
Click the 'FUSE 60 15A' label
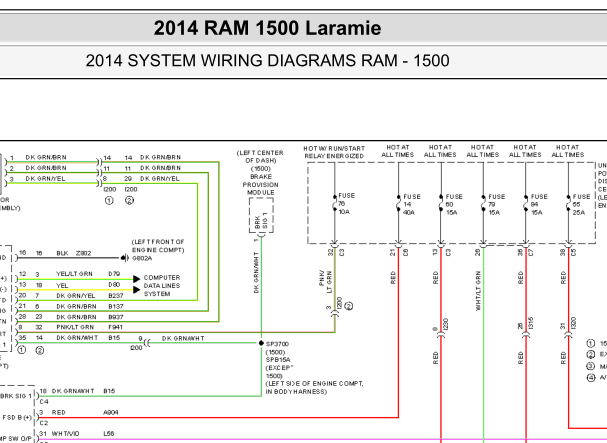(x=454, y=204)
